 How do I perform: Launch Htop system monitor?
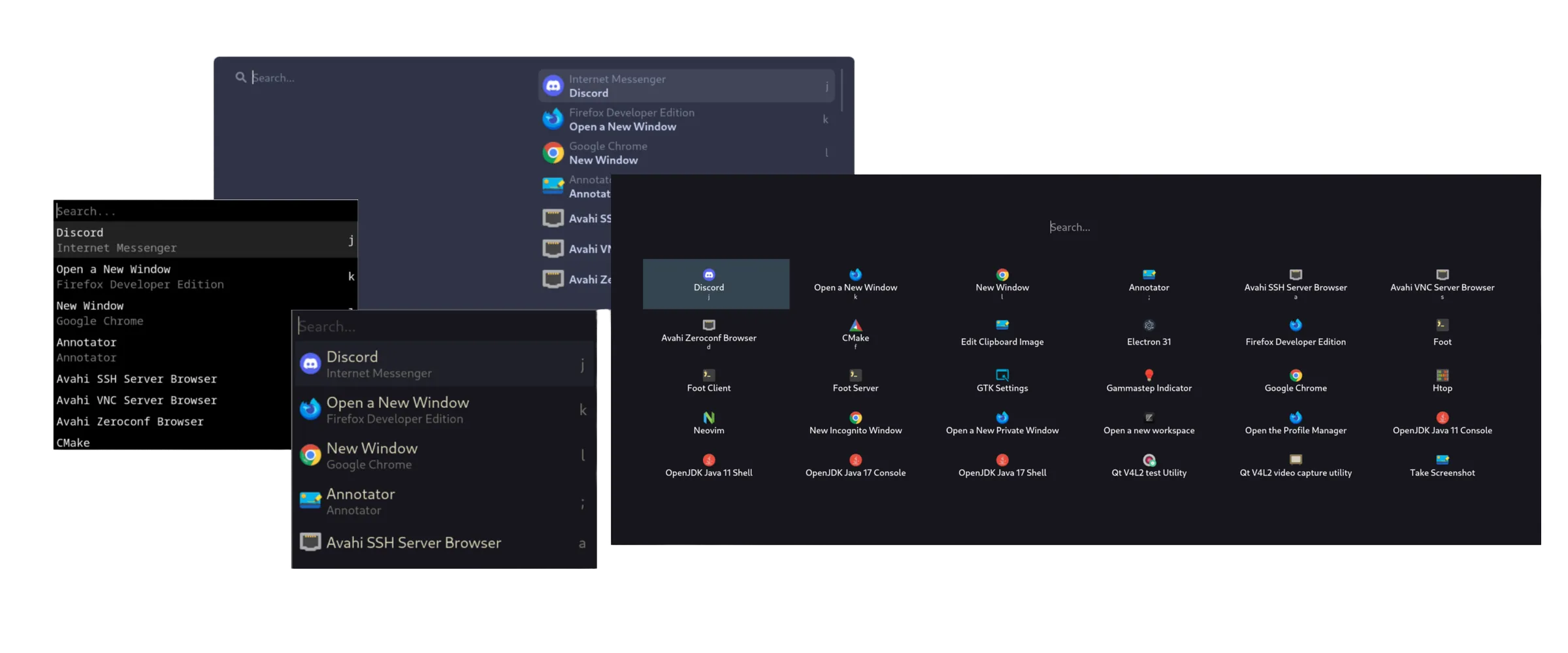tap(1442, 381)
